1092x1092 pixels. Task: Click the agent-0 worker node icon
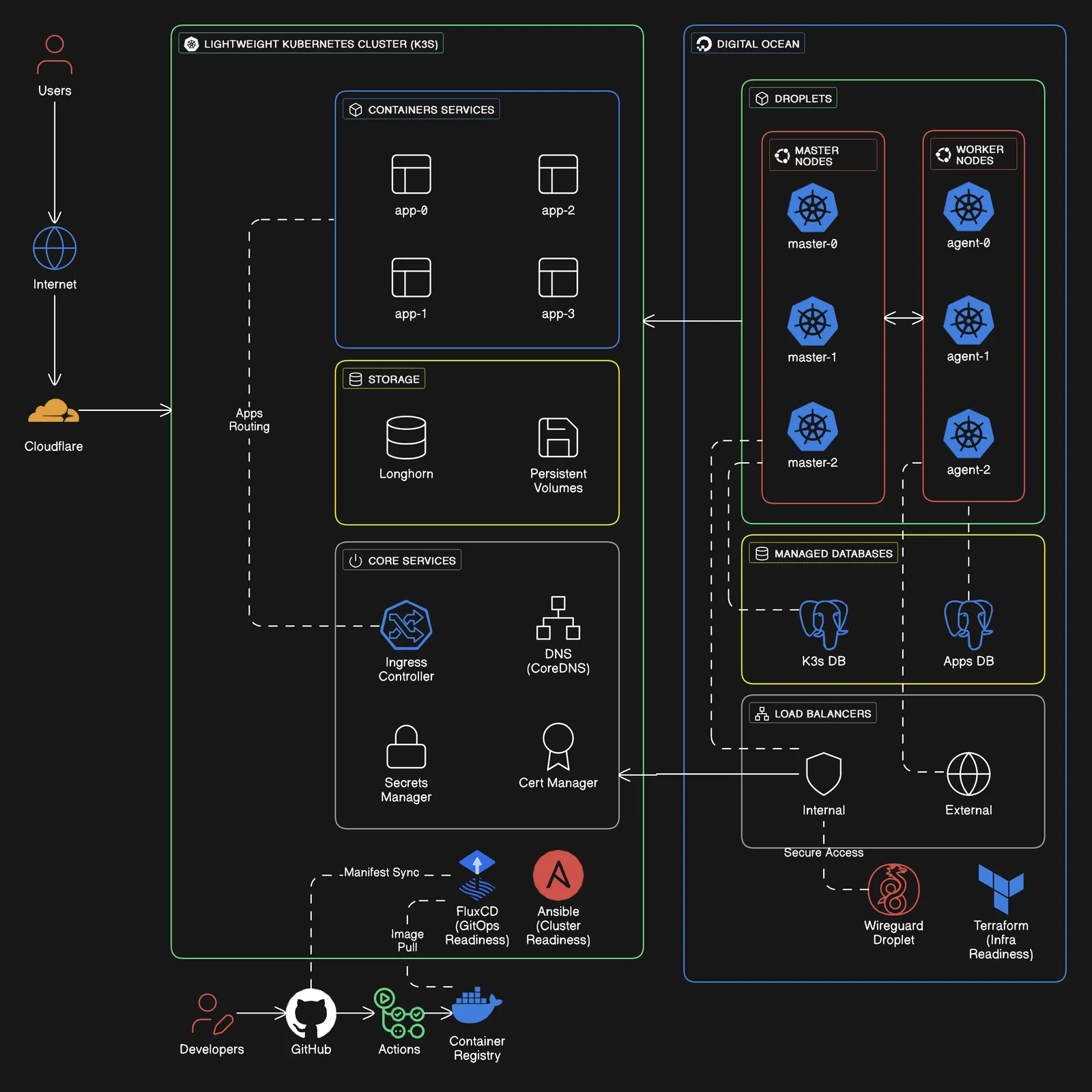pyautogui.click(x=968, y=207)
